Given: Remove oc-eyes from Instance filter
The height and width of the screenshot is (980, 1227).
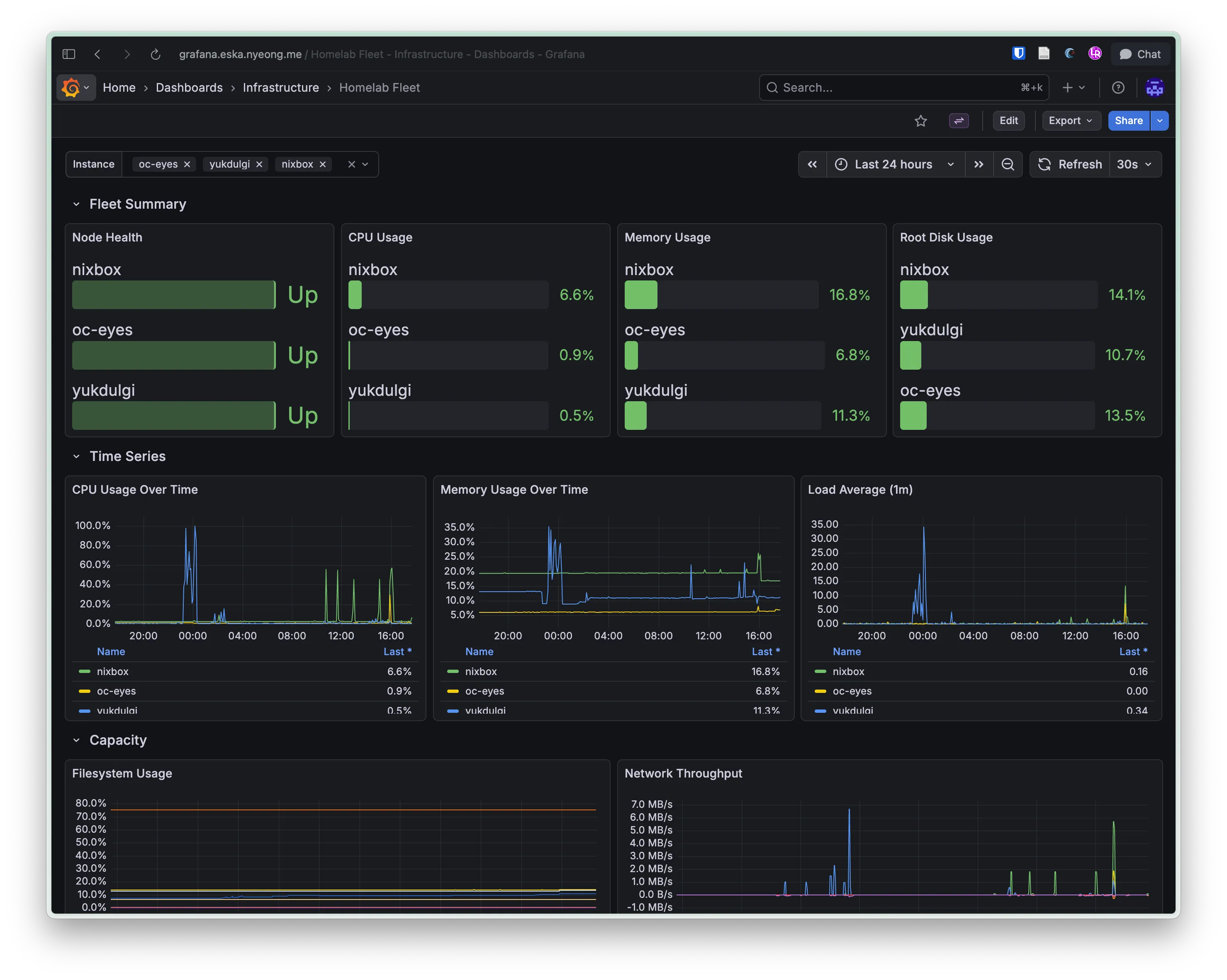Looking at the screenshot, I should 187,164.
